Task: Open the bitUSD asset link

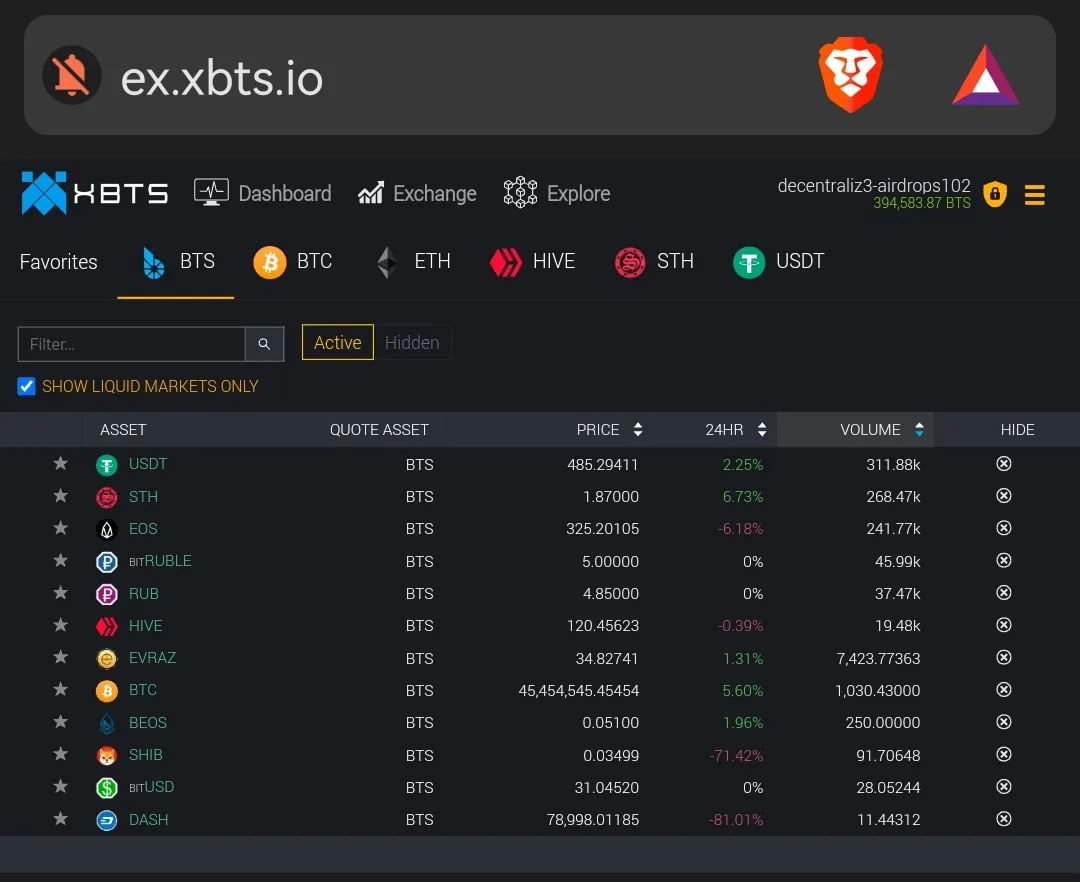Action: (152, 787)
